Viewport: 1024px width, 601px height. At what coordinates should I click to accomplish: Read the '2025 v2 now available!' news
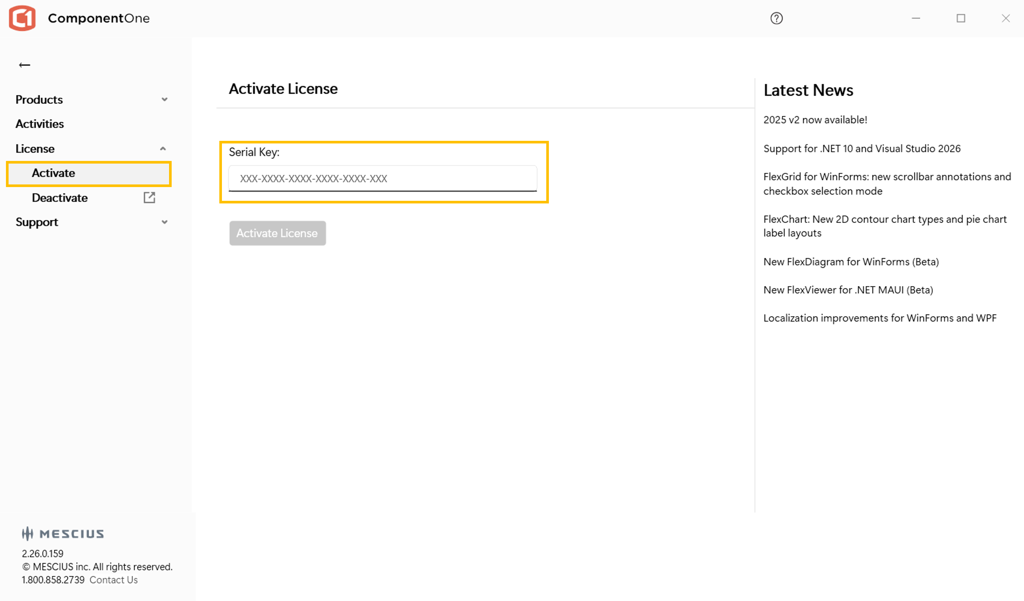tap(815, 120)
